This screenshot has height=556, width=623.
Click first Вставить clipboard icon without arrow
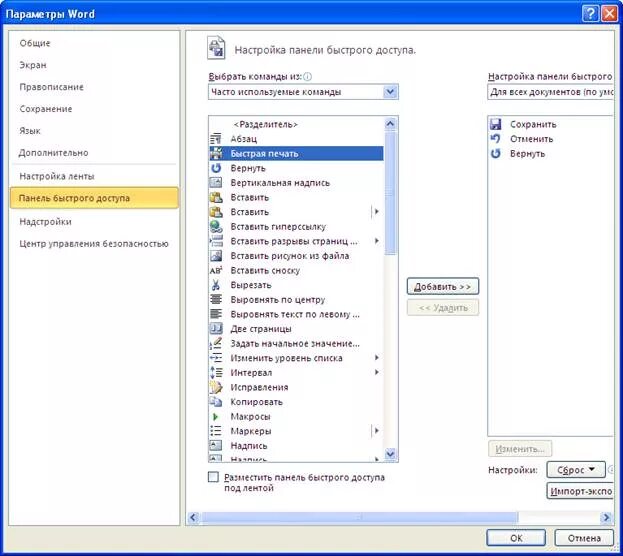[x=216, y=198]
